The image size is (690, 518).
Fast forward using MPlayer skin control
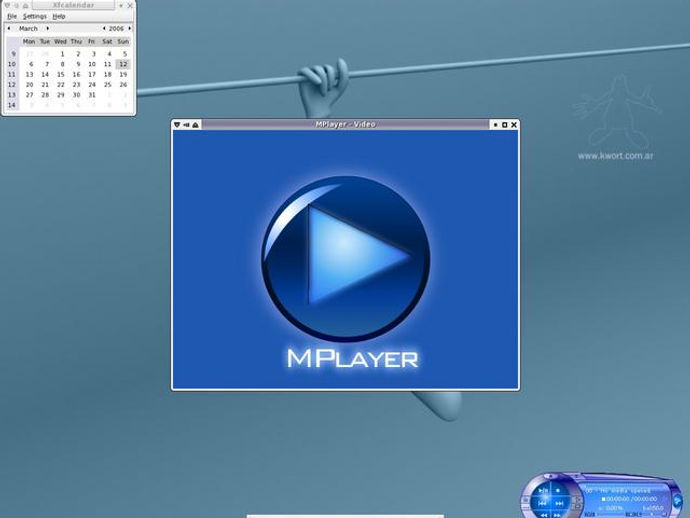[x=557, y=514]
